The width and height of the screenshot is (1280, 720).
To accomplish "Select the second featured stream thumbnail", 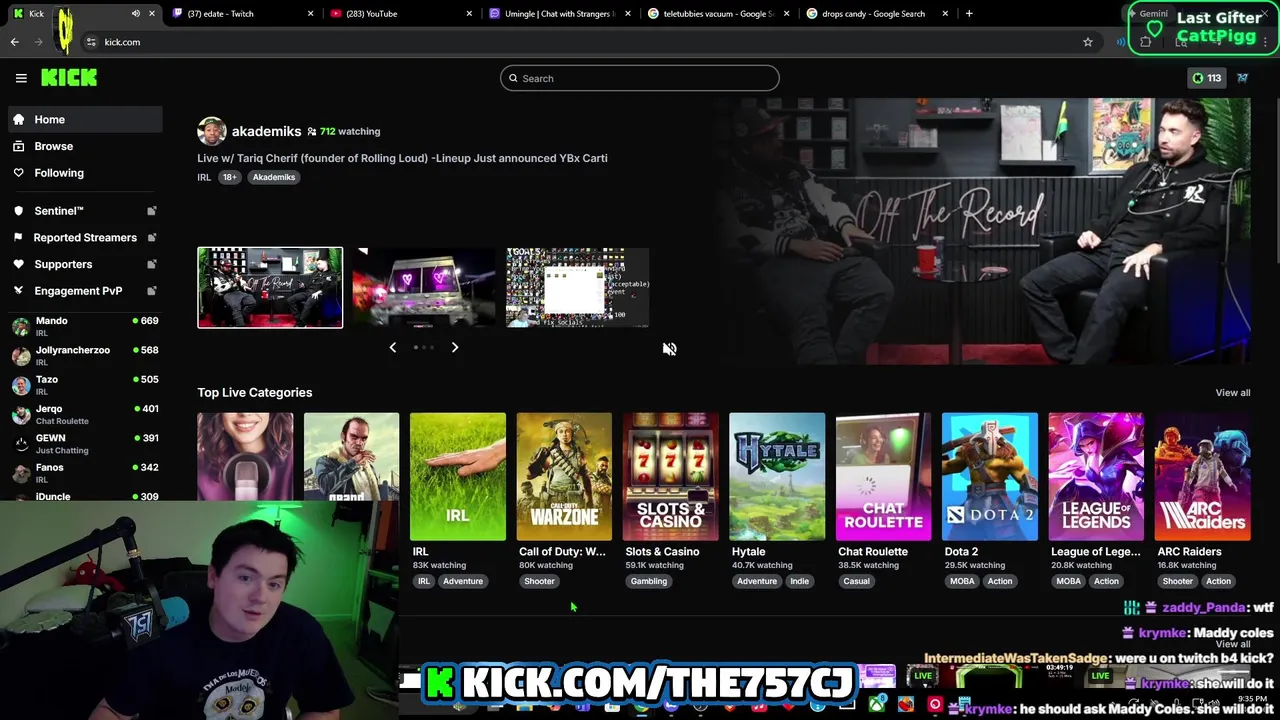I will [424, 288].
